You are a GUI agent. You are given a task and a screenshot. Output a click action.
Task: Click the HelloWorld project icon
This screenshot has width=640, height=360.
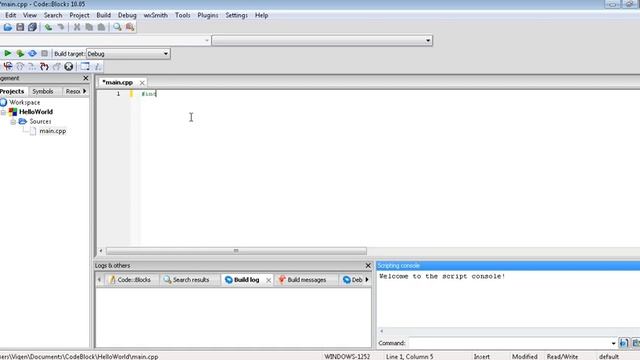tap(13, 112)
